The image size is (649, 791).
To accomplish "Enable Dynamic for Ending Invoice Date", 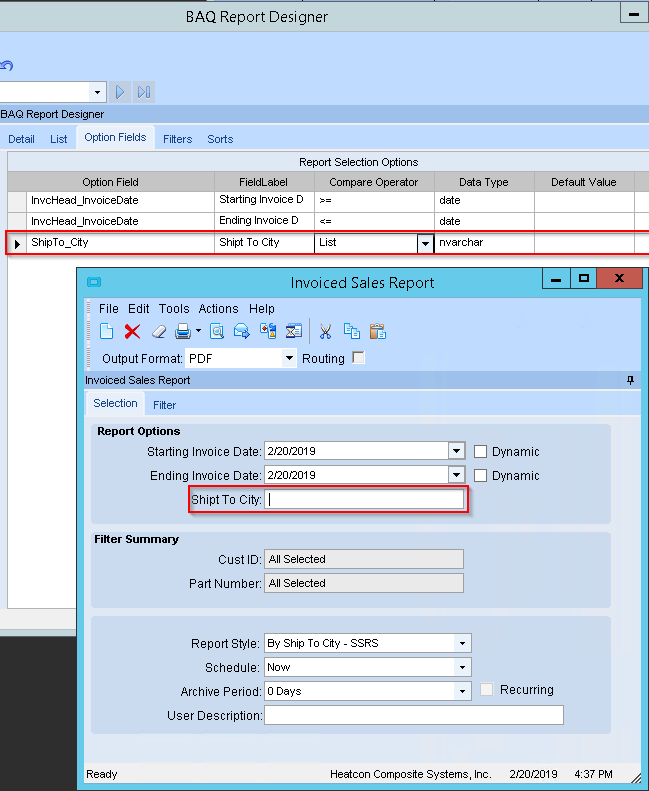I will tap(481, 475).
